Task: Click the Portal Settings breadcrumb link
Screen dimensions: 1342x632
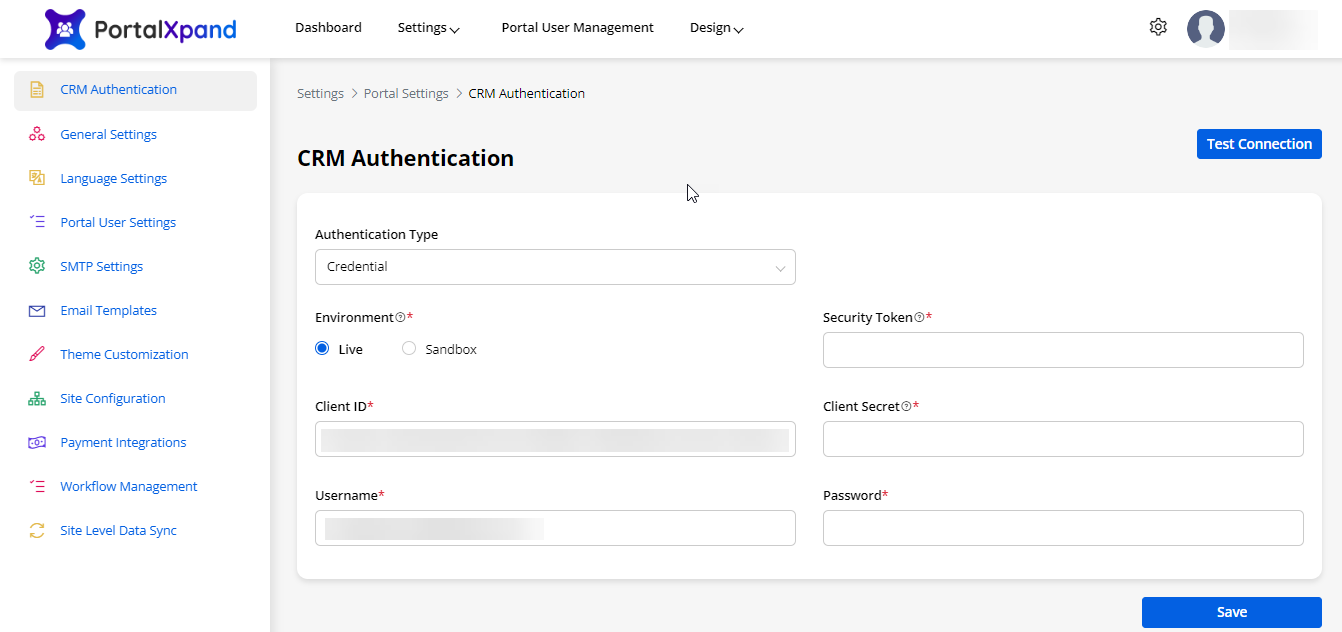Action: (406, 94)
